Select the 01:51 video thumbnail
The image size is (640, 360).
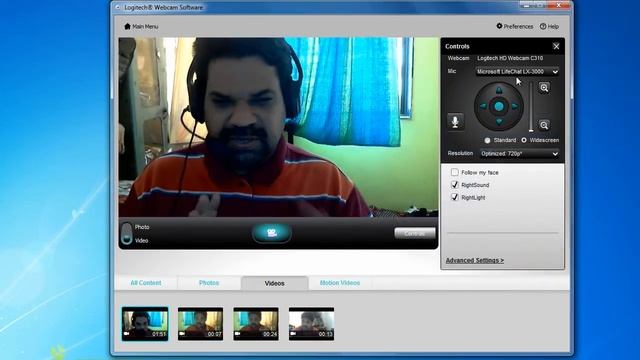[145, 324]
